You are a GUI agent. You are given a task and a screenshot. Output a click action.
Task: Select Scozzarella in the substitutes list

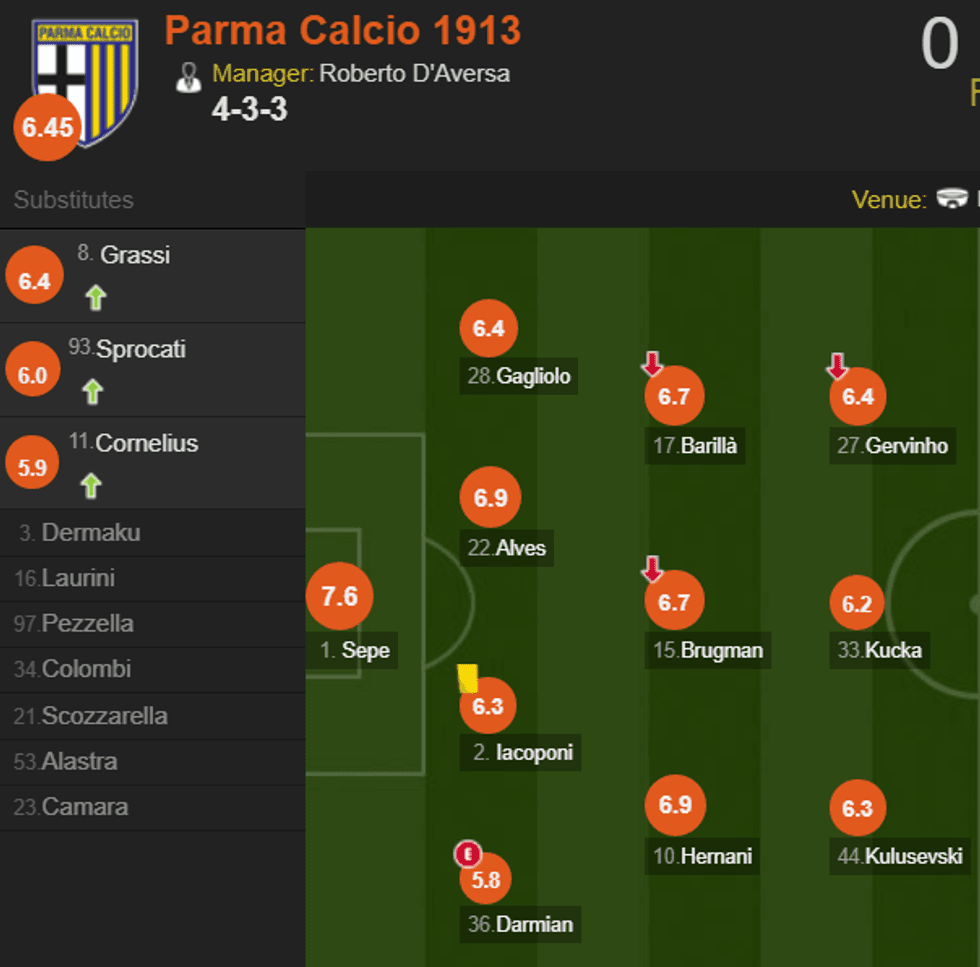pos(104,716)
